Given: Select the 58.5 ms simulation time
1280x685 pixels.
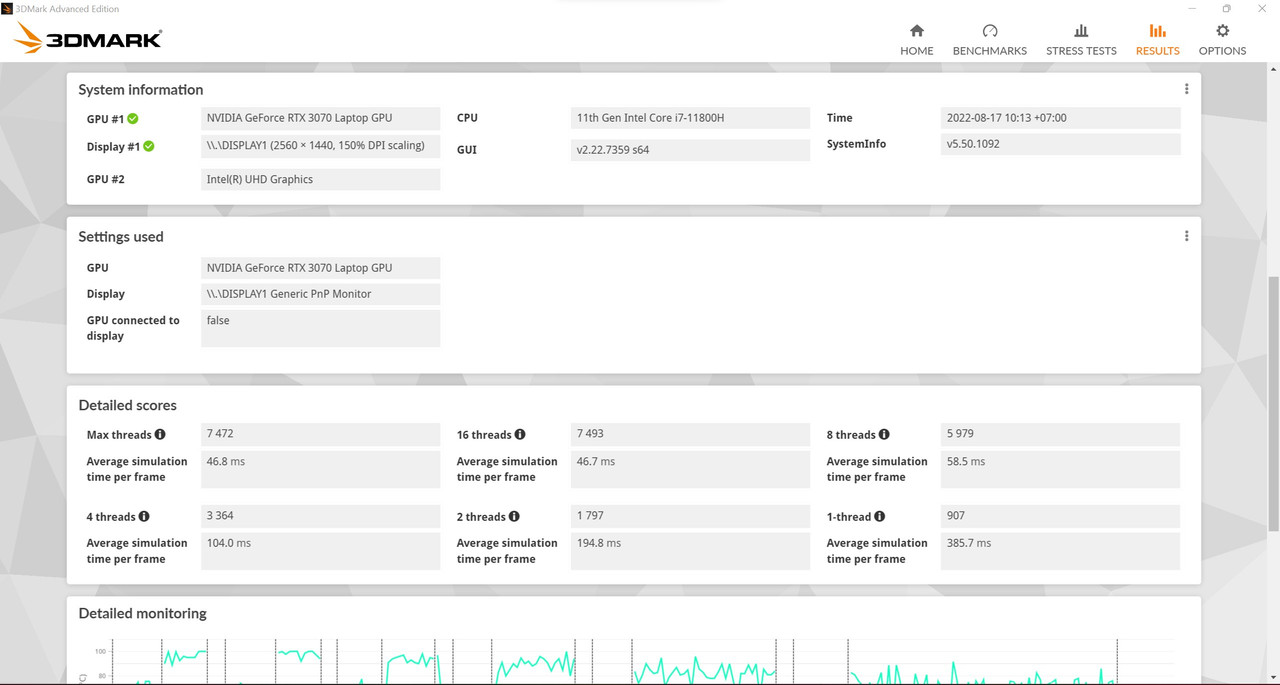Looking at the screenshot, I should [x=1060, y=469].
